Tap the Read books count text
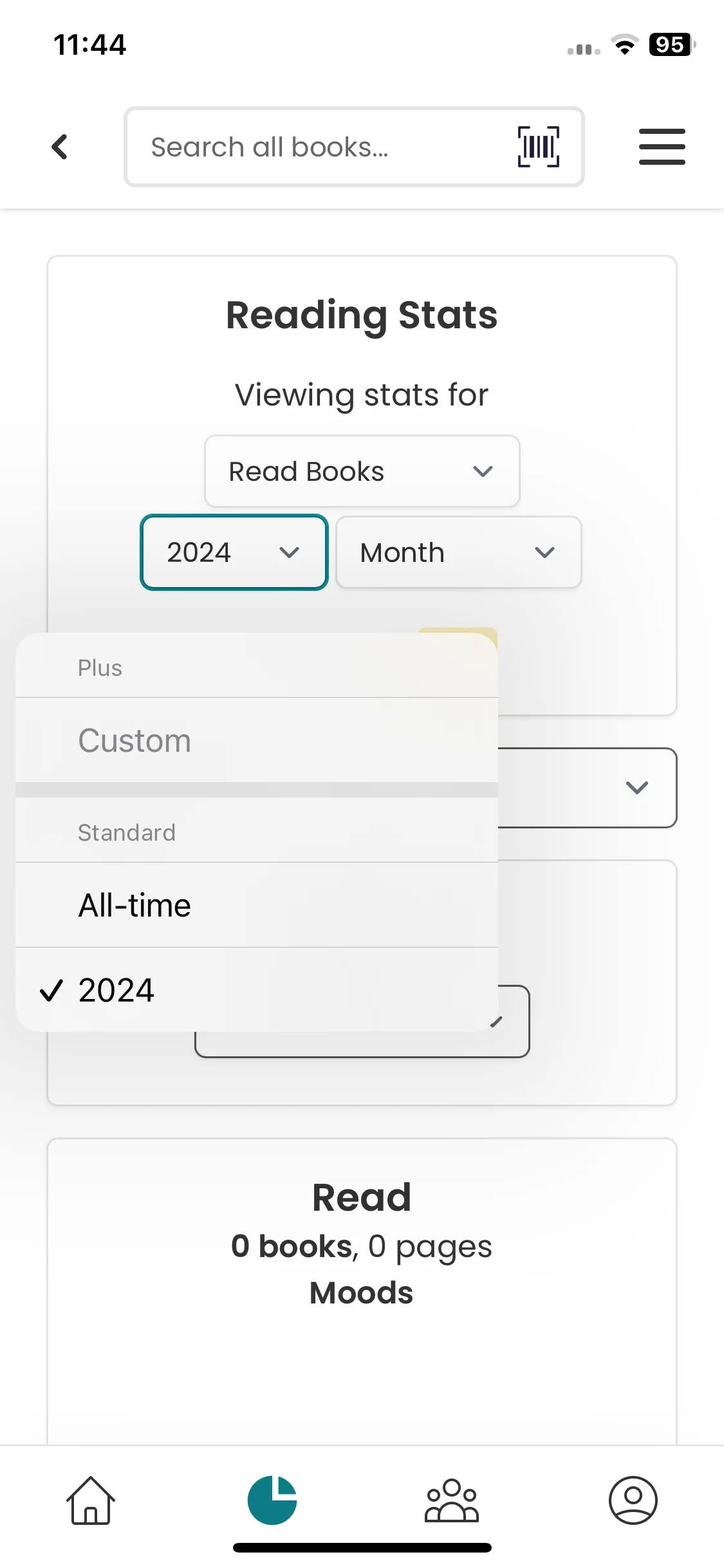Viewport: 724px width, 1568px height. (x=361, y=1246)
